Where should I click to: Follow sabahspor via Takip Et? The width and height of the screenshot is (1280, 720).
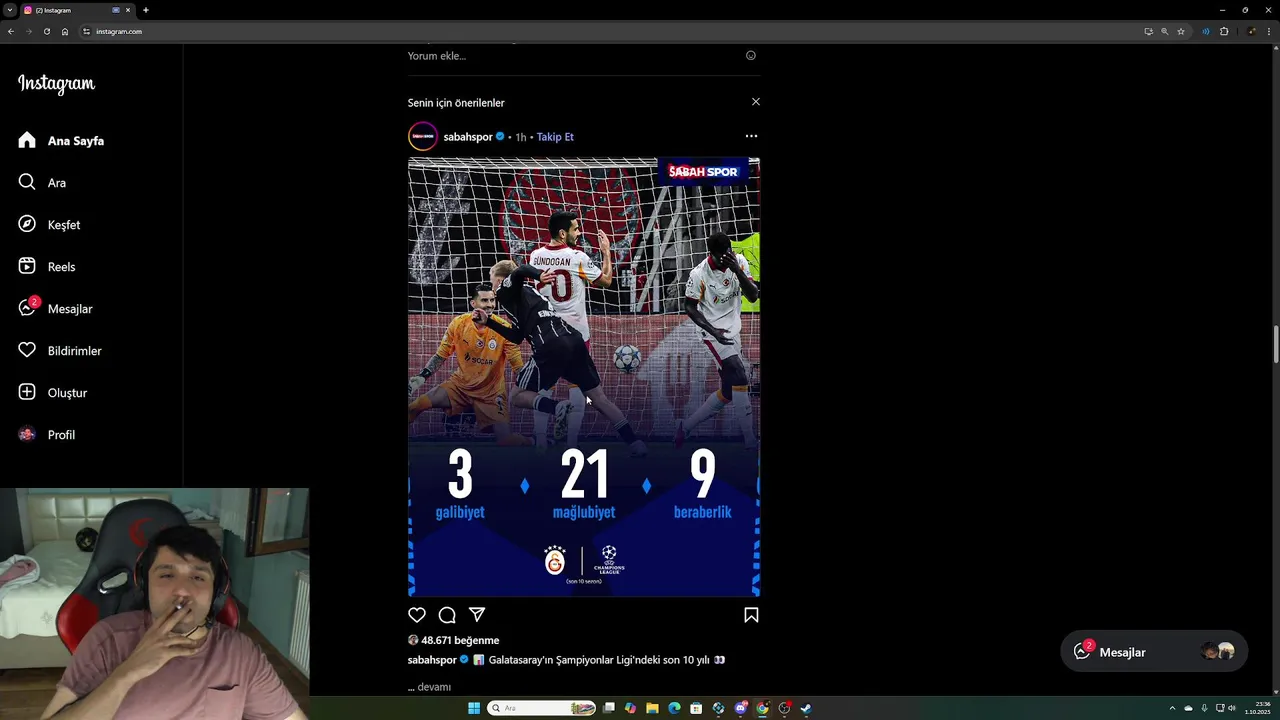(555, 137)
